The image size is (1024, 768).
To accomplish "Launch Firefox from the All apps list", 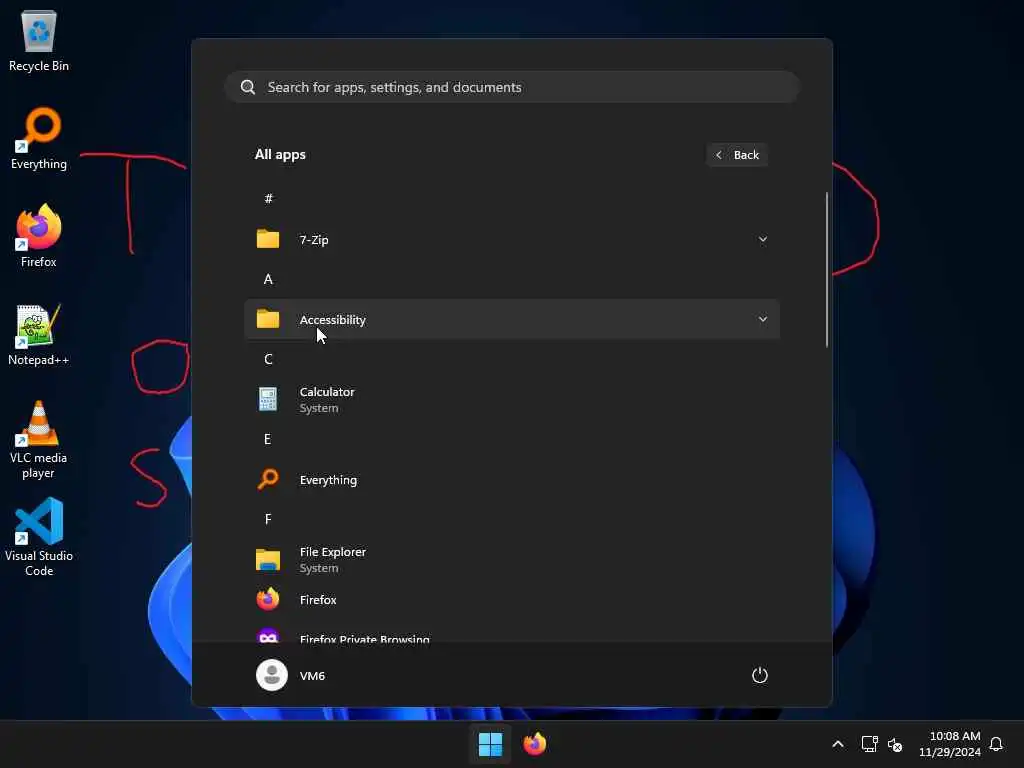I will (512, 600).
